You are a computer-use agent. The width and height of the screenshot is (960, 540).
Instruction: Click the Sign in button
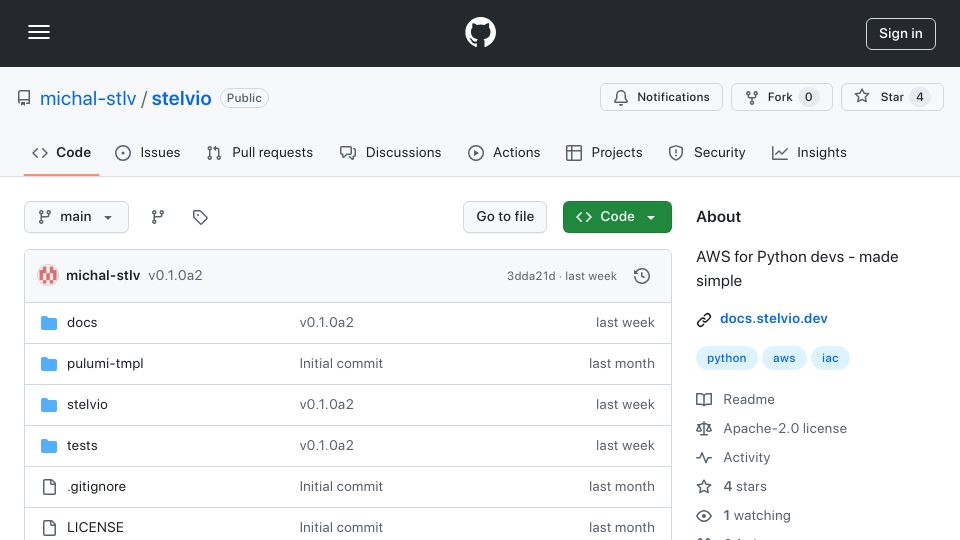click(901, 34)
